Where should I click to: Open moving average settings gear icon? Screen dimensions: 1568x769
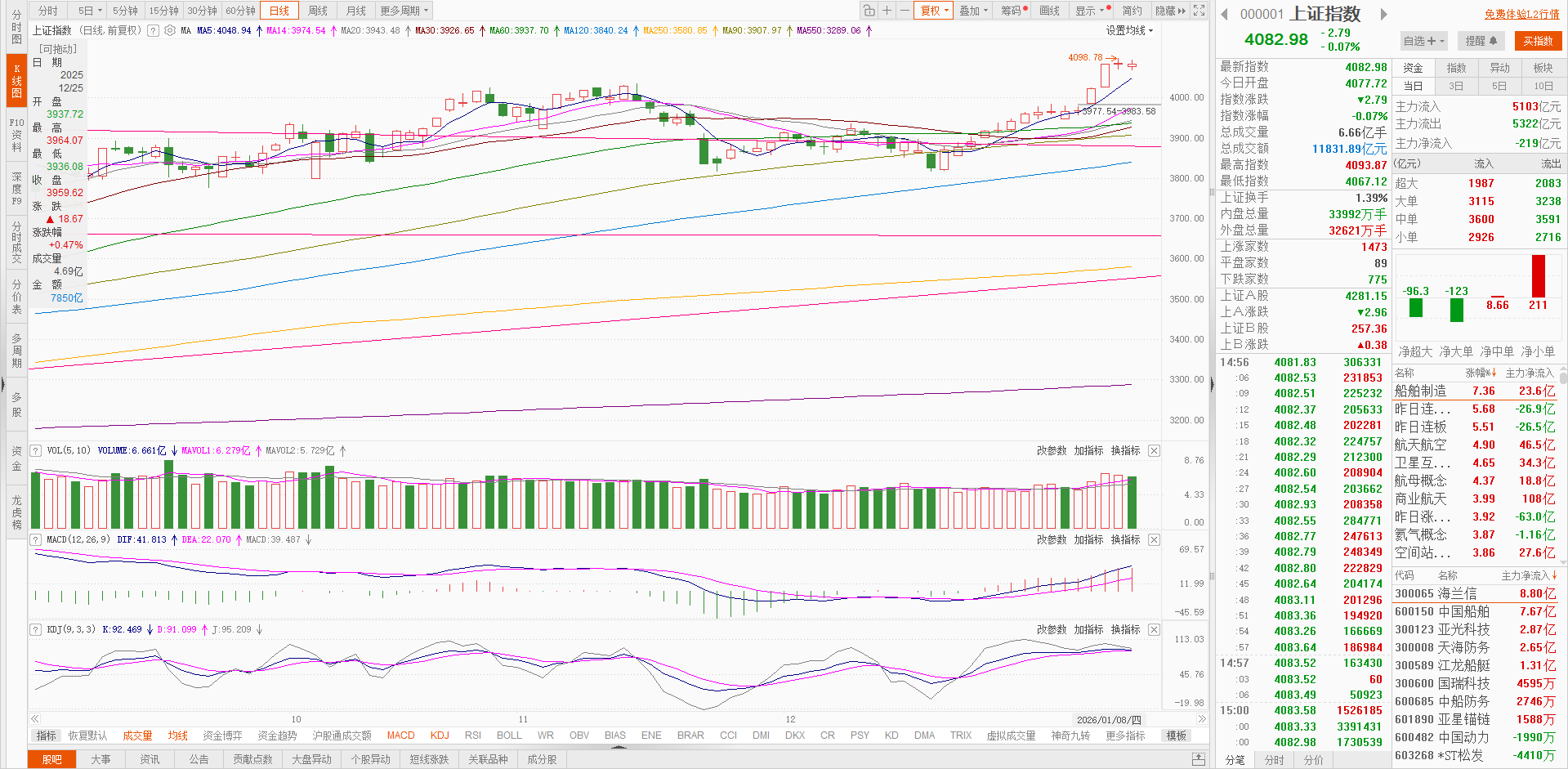pyautogui.click(x=170, y=30)
